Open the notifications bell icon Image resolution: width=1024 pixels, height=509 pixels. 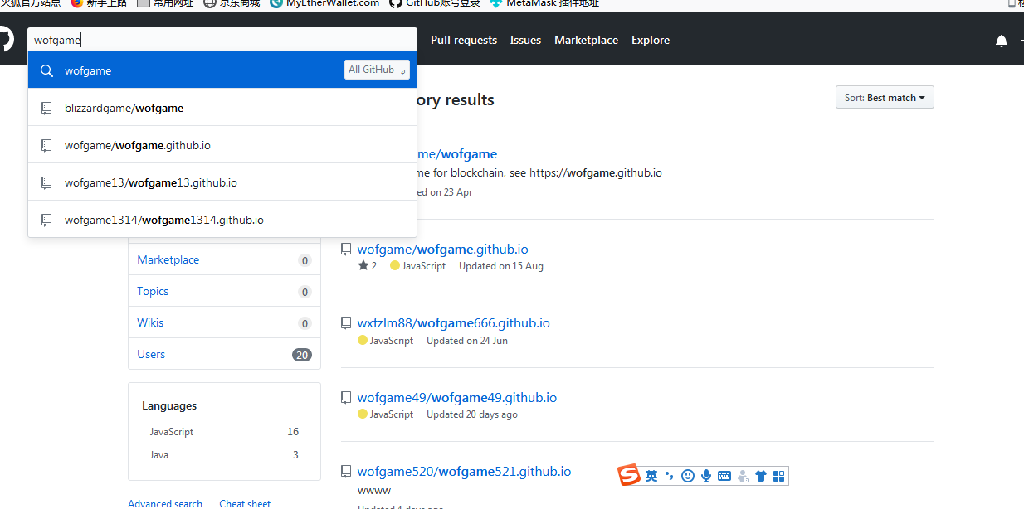[1001, 41]
